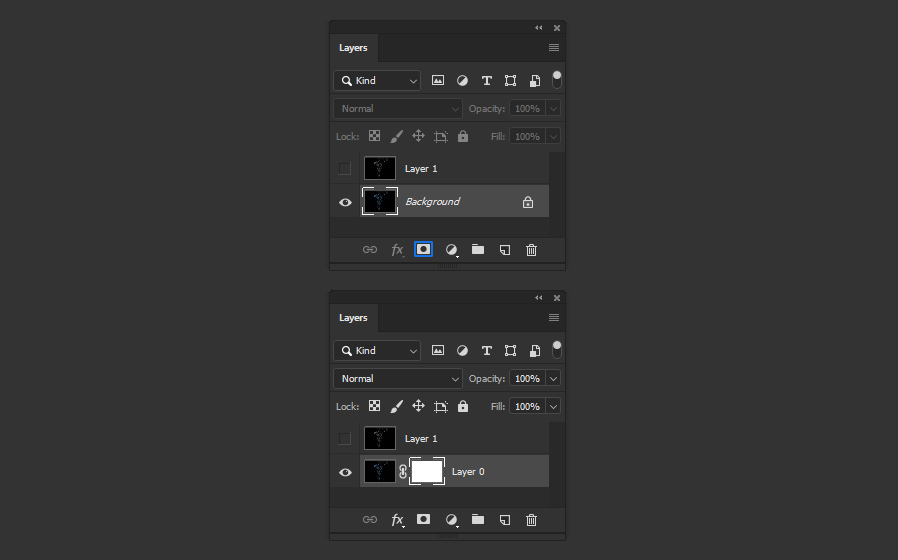Collapse lower panel with double-arrow icon
898x560 pixels.
point(538,298)
